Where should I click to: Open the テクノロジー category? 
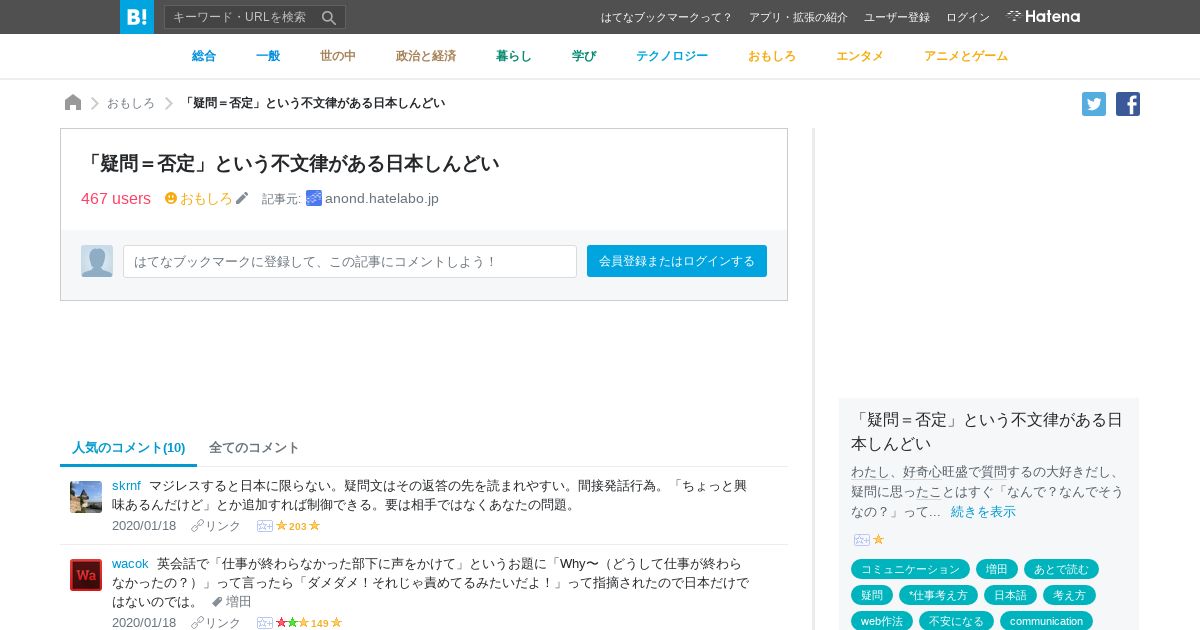[x=672, y=56]
